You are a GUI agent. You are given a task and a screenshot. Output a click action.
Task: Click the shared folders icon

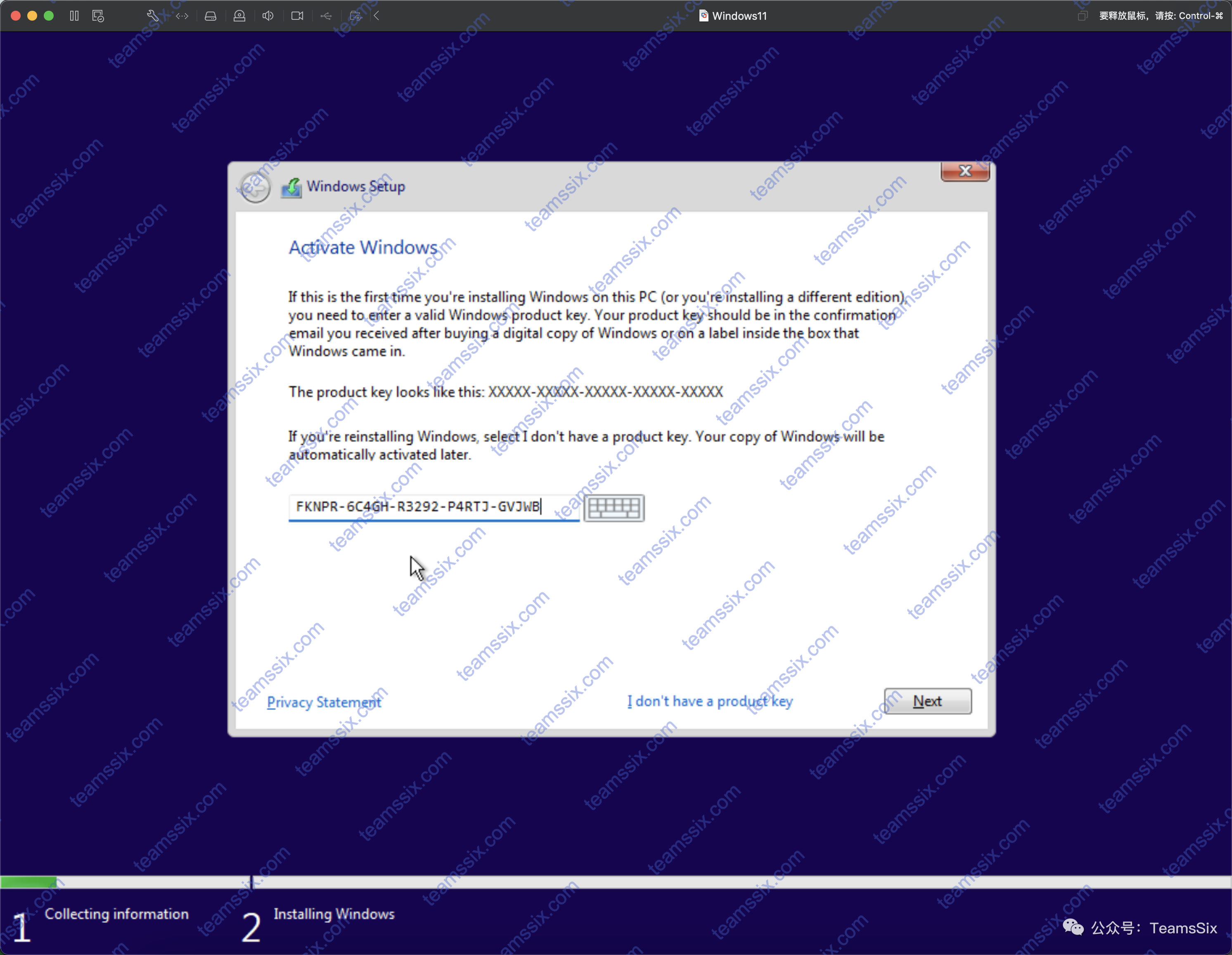pyautogui.click(x=355, y=16)
